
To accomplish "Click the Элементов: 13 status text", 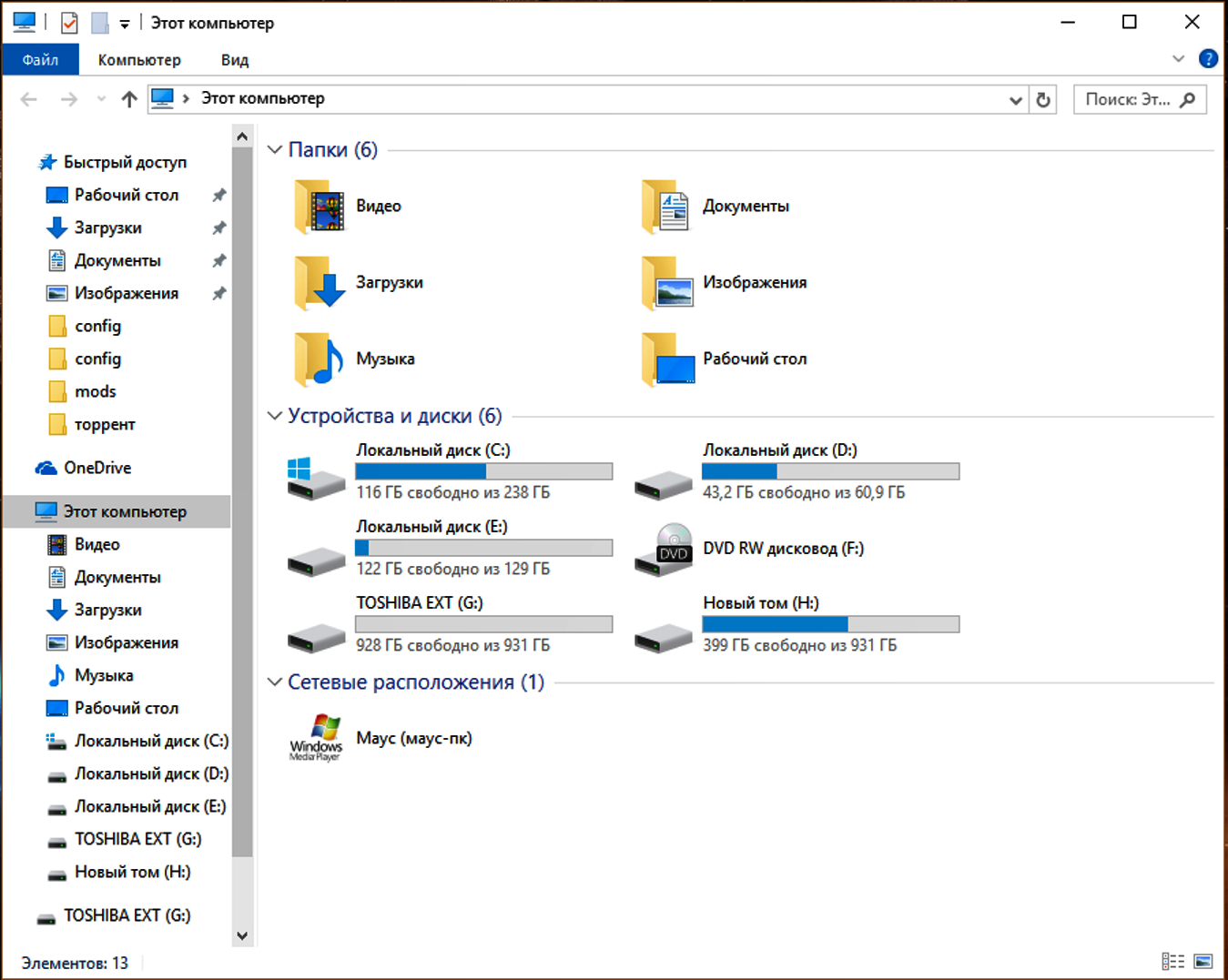I will pyautogui.click(x=75, y=963).
